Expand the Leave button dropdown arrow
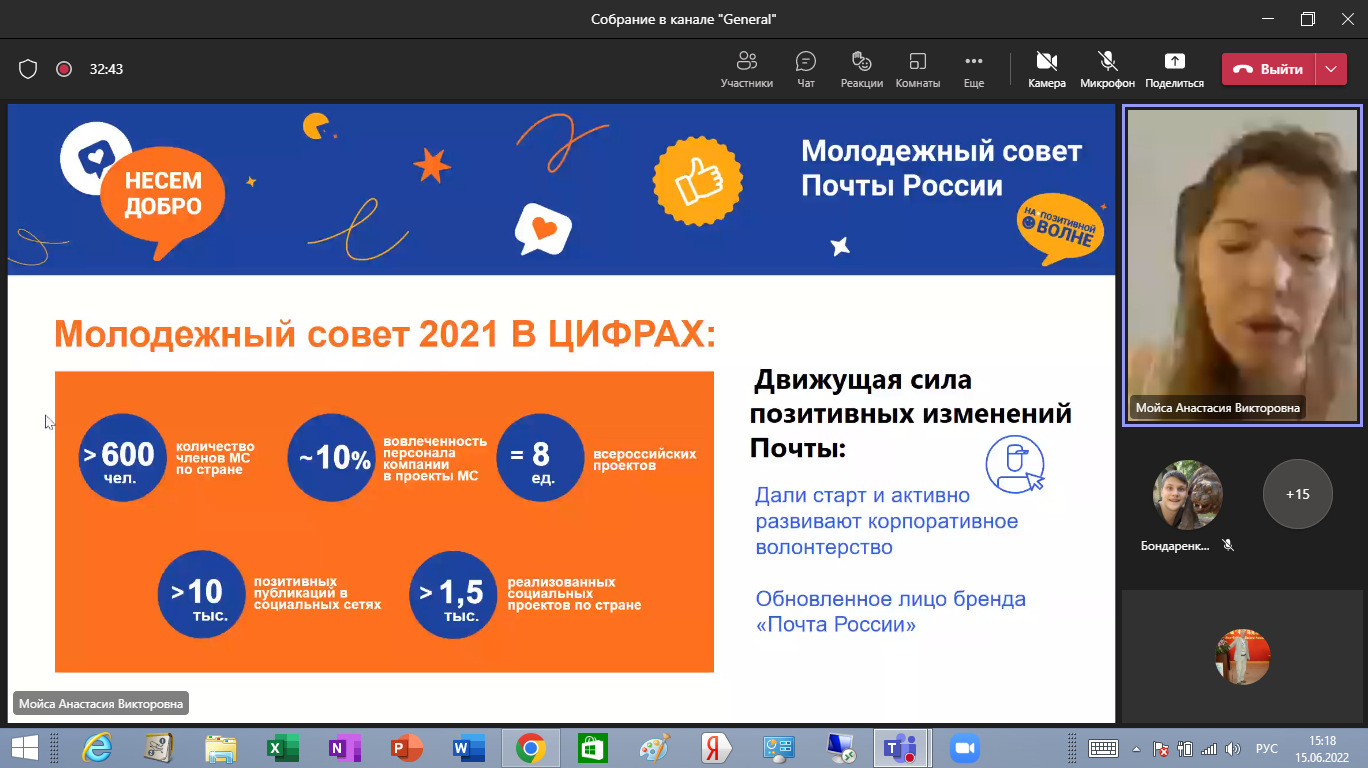The height and width of the screenshot is (768, 1368). coord(1332,69)
